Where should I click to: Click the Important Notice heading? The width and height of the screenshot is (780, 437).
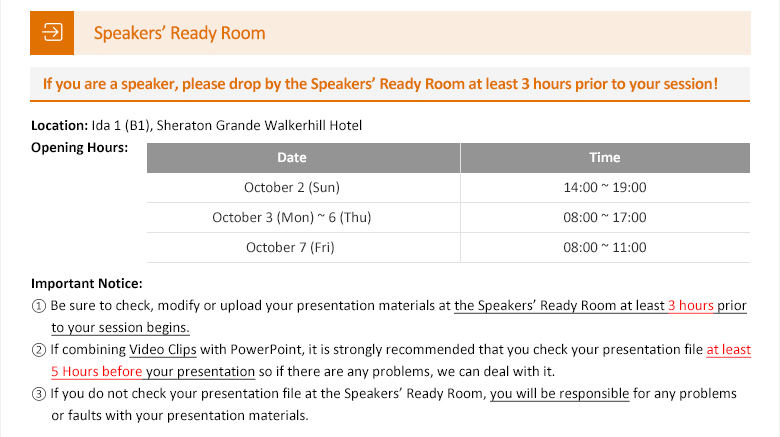click(x=87, y=284)
